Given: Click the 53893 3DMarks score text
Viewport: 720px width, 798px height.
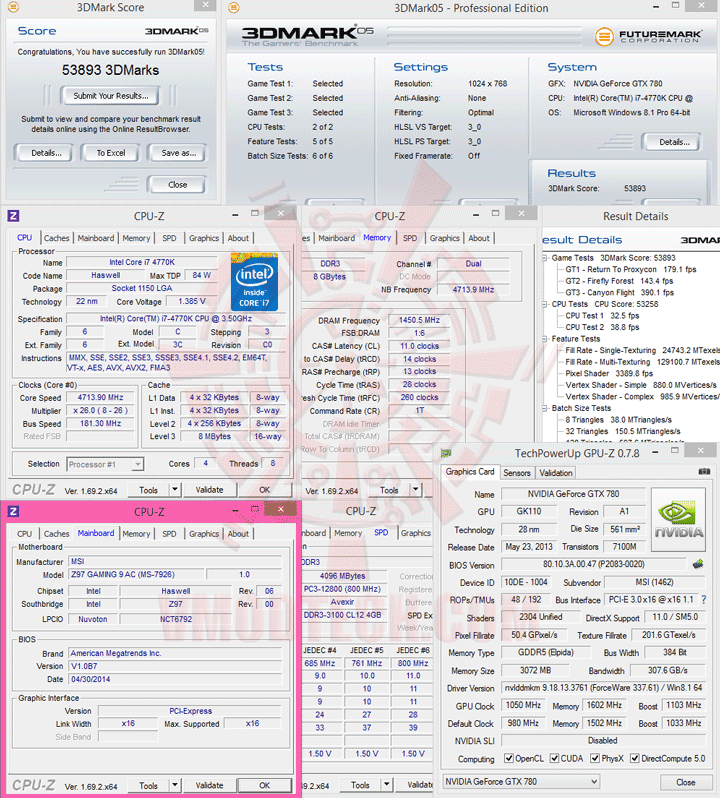Looking at the screenshot, I should coord(110,70).
